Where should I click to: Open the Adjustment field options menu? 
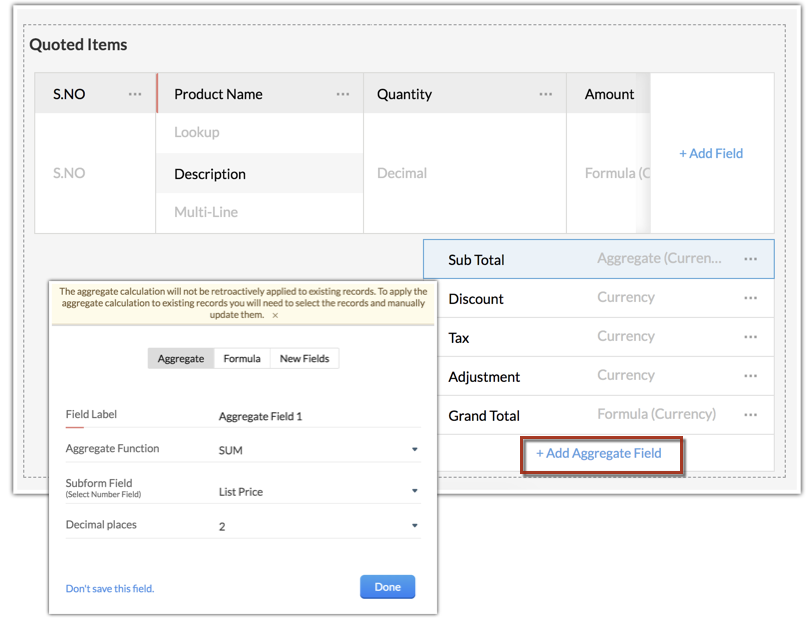751,376
